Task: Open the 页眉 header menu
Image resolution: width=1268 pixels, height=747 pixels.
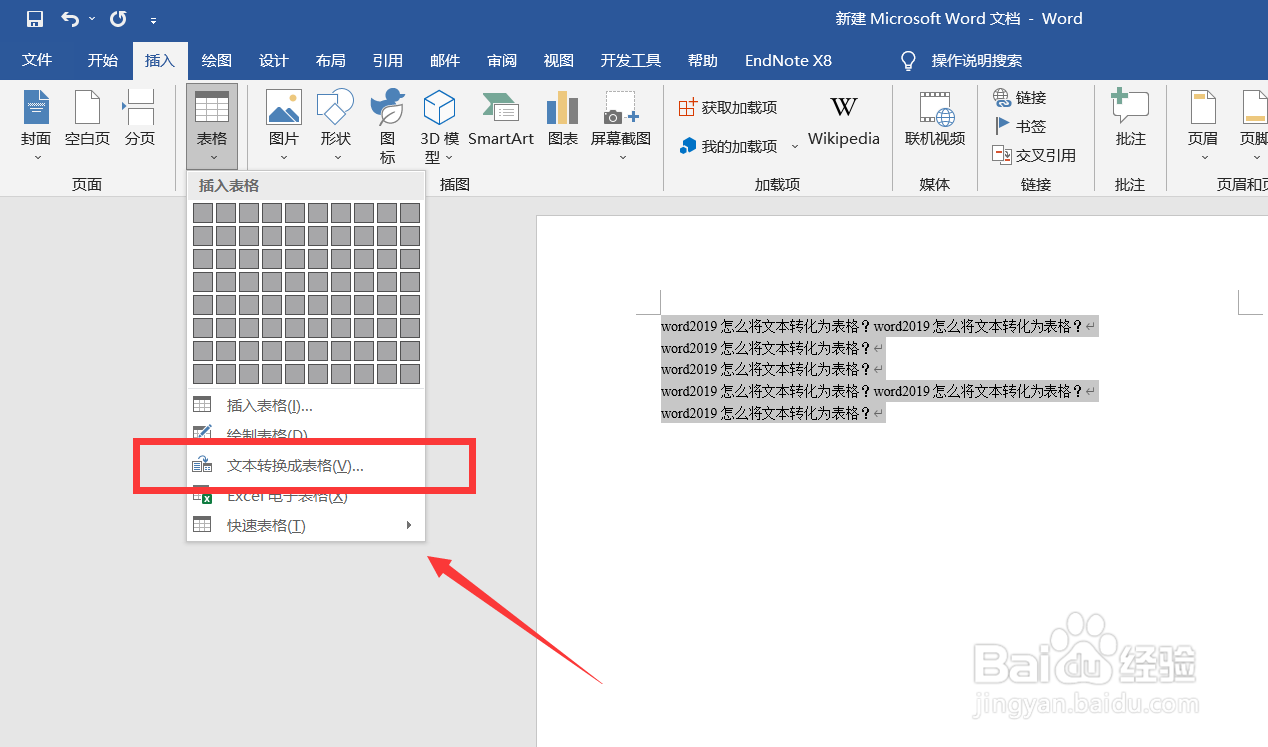Action: tap(1203, 126)
